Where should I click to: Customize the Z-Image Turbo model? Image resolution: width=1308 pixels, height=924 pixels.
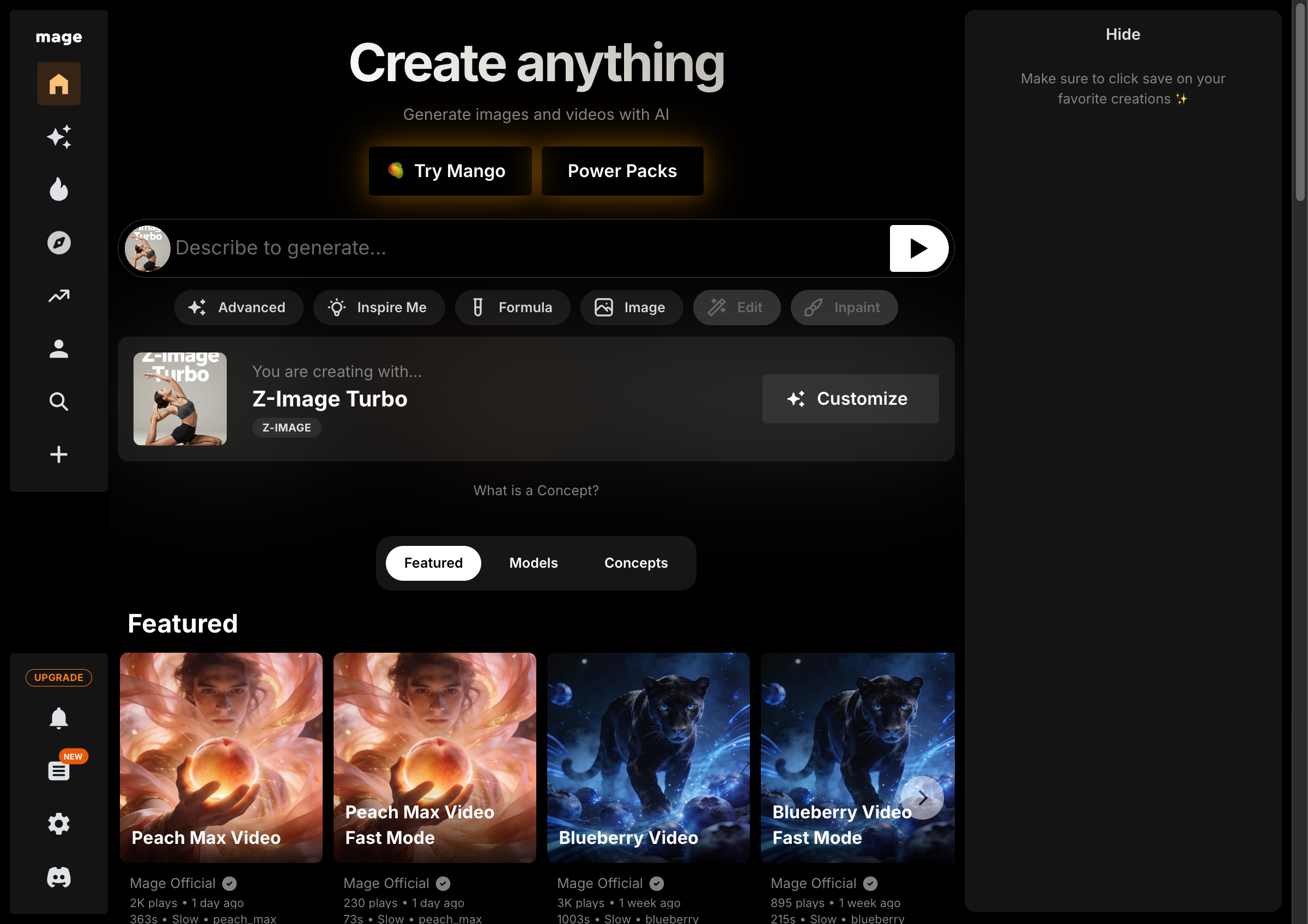(x=850, y=398)
